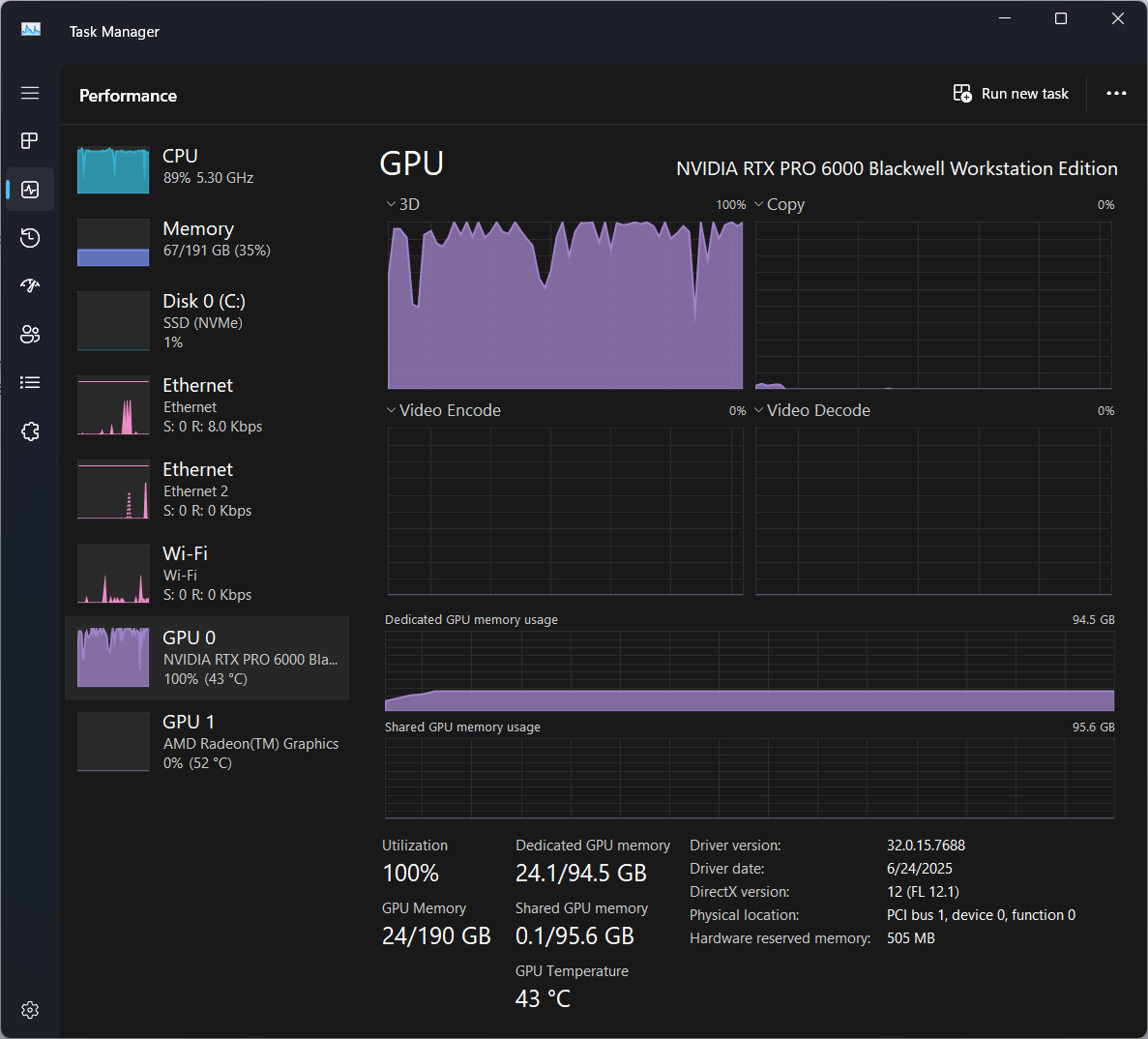This screenshot has height=1039, width=1148.
Task: Click the large GPU heading
Action: 411,163
